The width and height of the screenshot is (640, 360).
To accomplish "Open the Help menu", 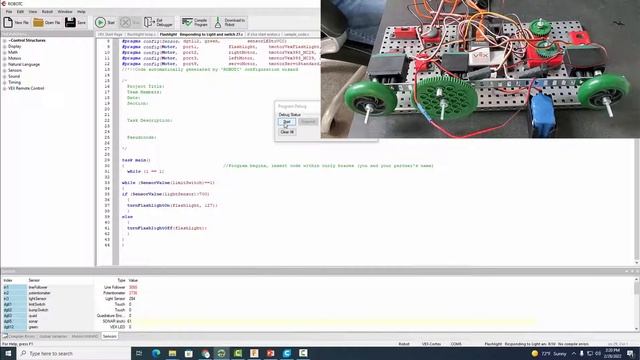I will (81, 12).
